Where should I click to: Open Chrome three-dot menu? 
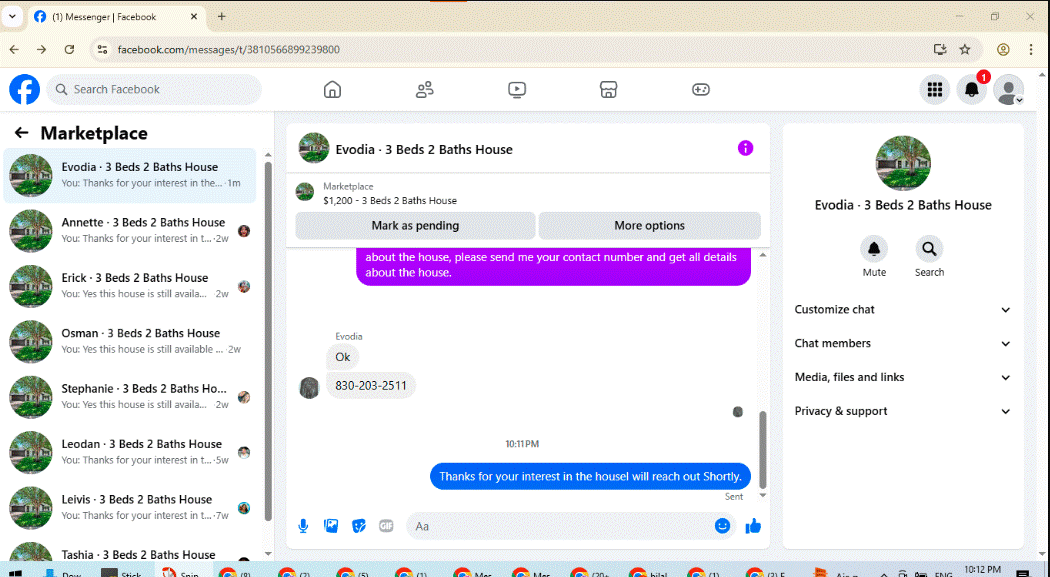1031,50
